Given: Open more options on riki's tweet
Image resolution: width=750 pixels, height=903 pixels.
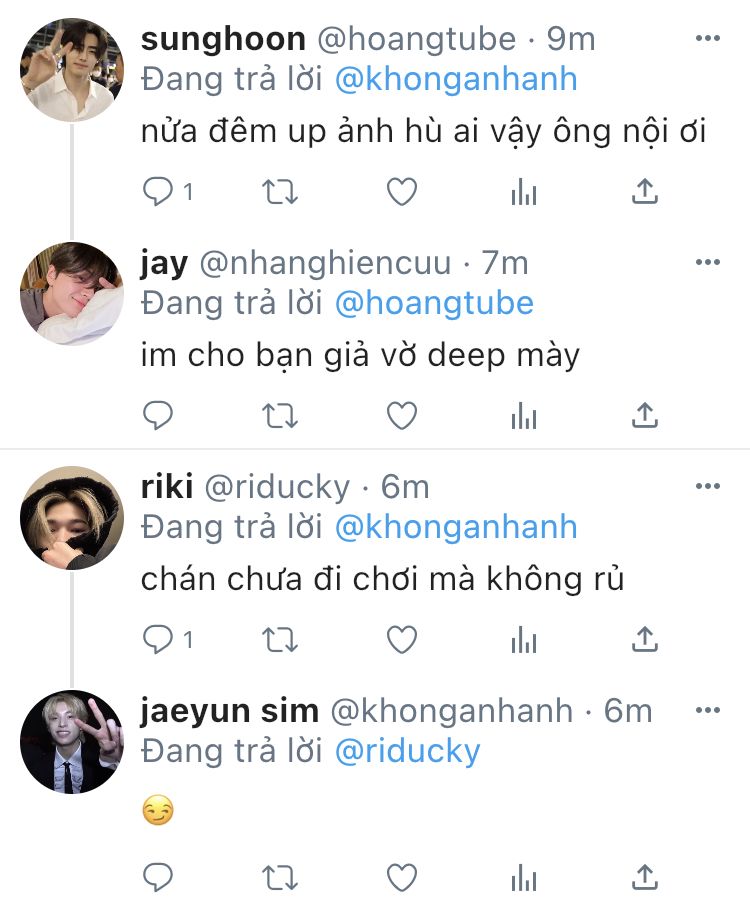Looking at the screenshot, I should [708, 486].
